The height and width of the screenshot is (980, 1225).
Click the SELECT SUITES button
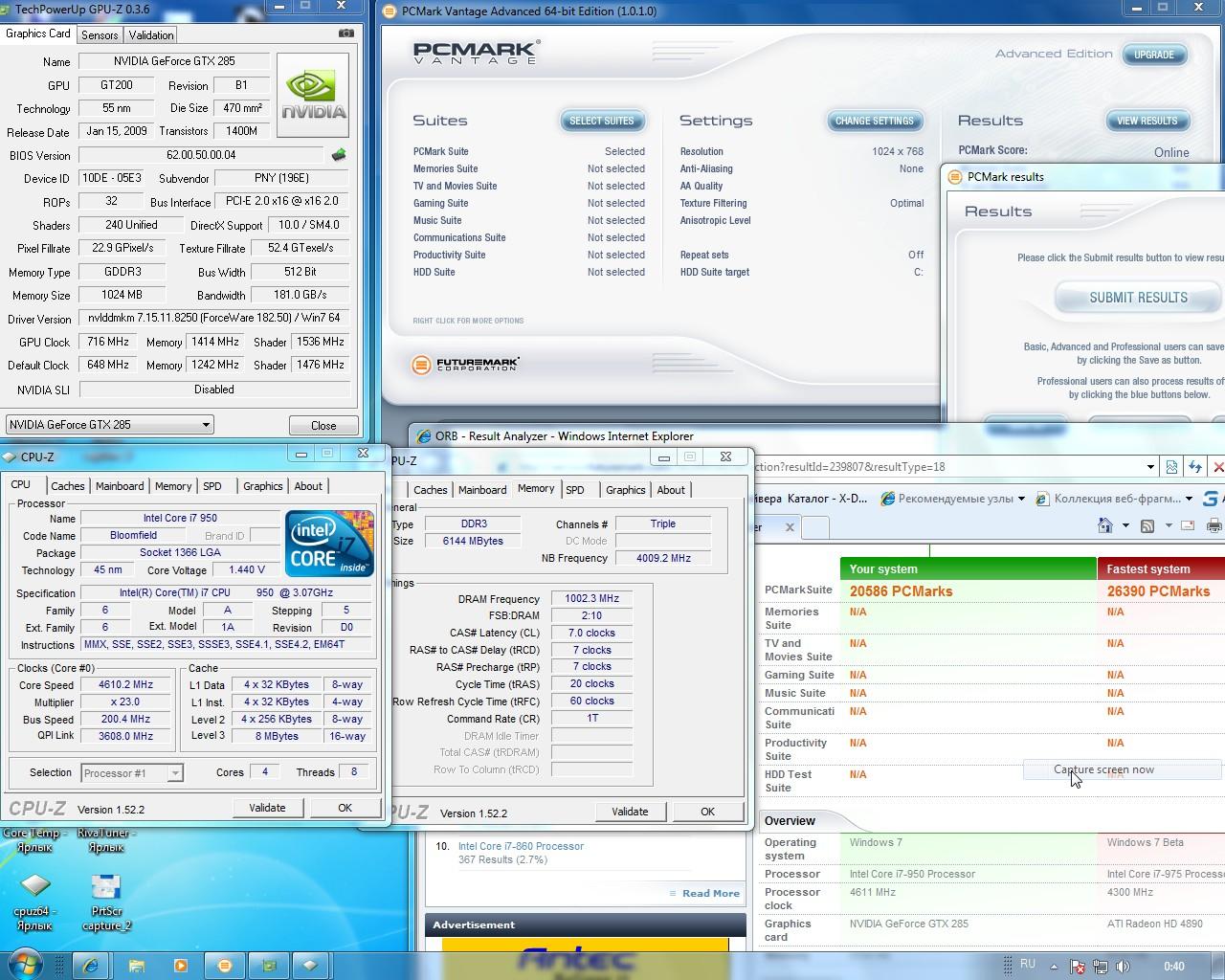click(x=602, y=121)
